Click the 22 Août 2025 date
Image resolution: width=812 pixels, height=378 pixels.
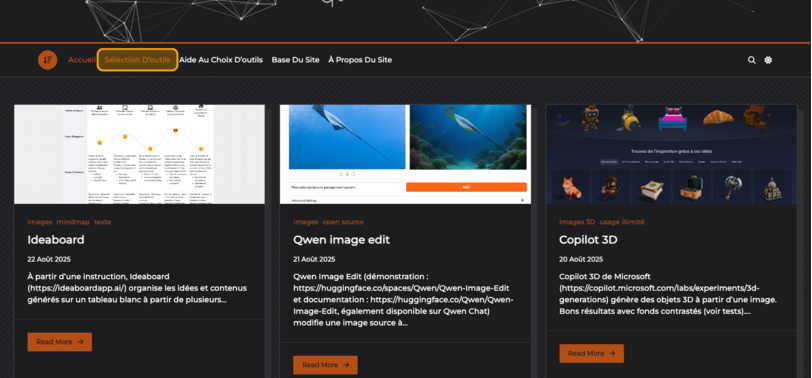pyautogui.click(x=49, y=259)
